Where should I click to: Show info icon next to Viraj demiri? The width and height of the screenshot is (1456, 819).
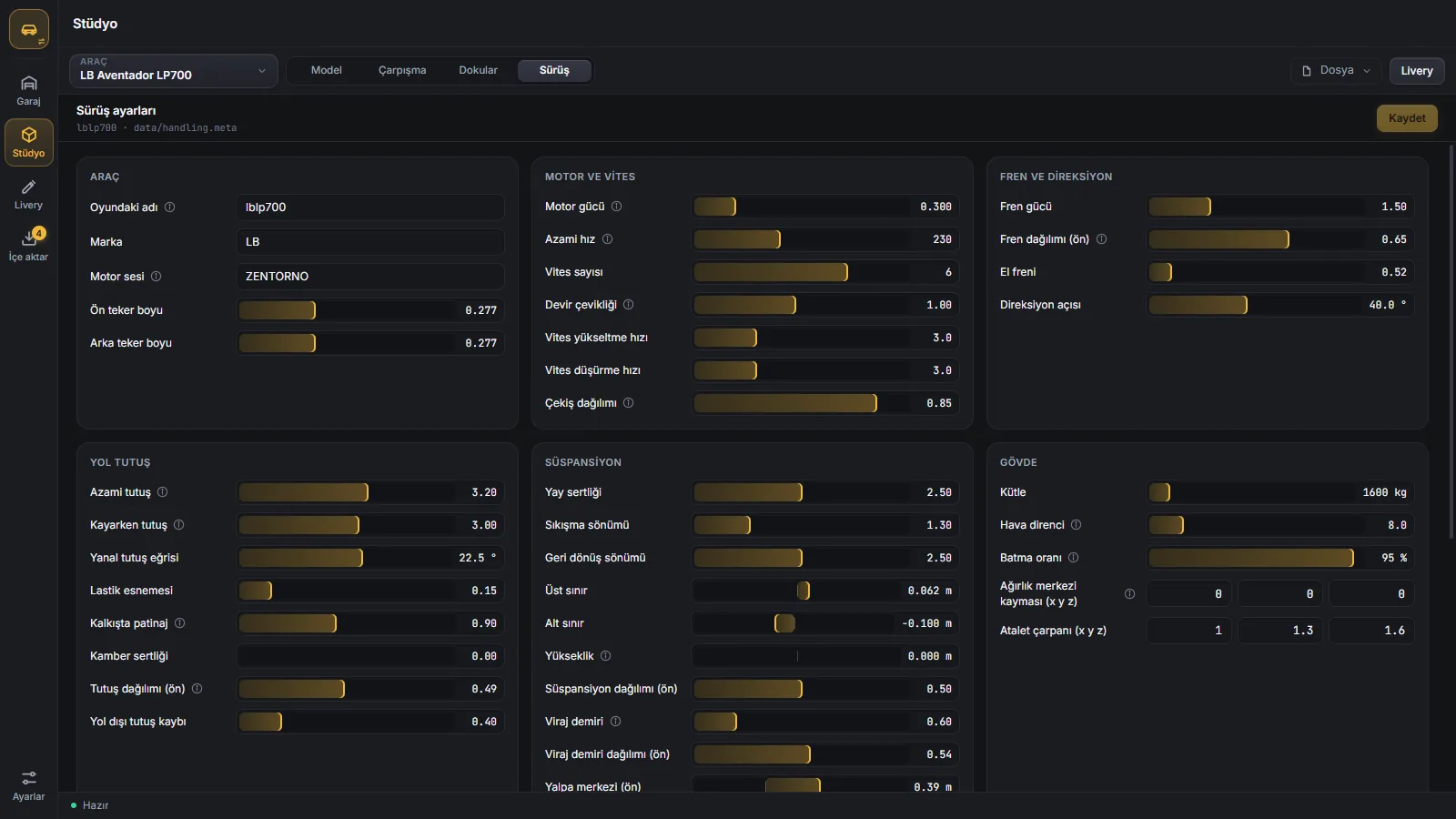tap(615, 722)
